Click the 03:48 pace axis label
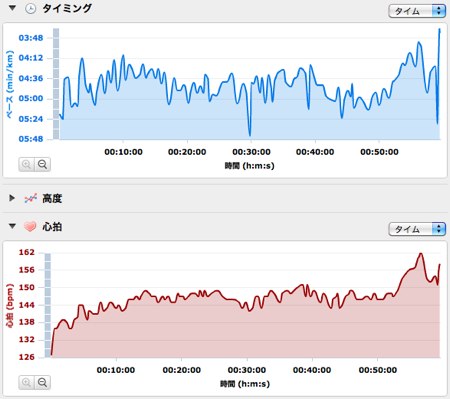The height and width of the screenshot is (399, 450). (x=31, y=38)
